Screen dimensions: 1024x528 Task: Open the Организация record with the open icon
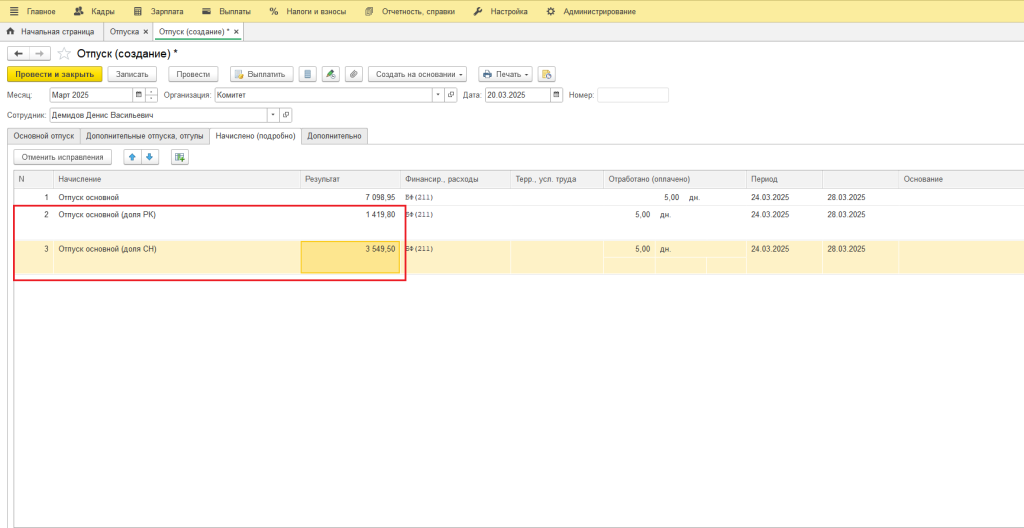451,95
